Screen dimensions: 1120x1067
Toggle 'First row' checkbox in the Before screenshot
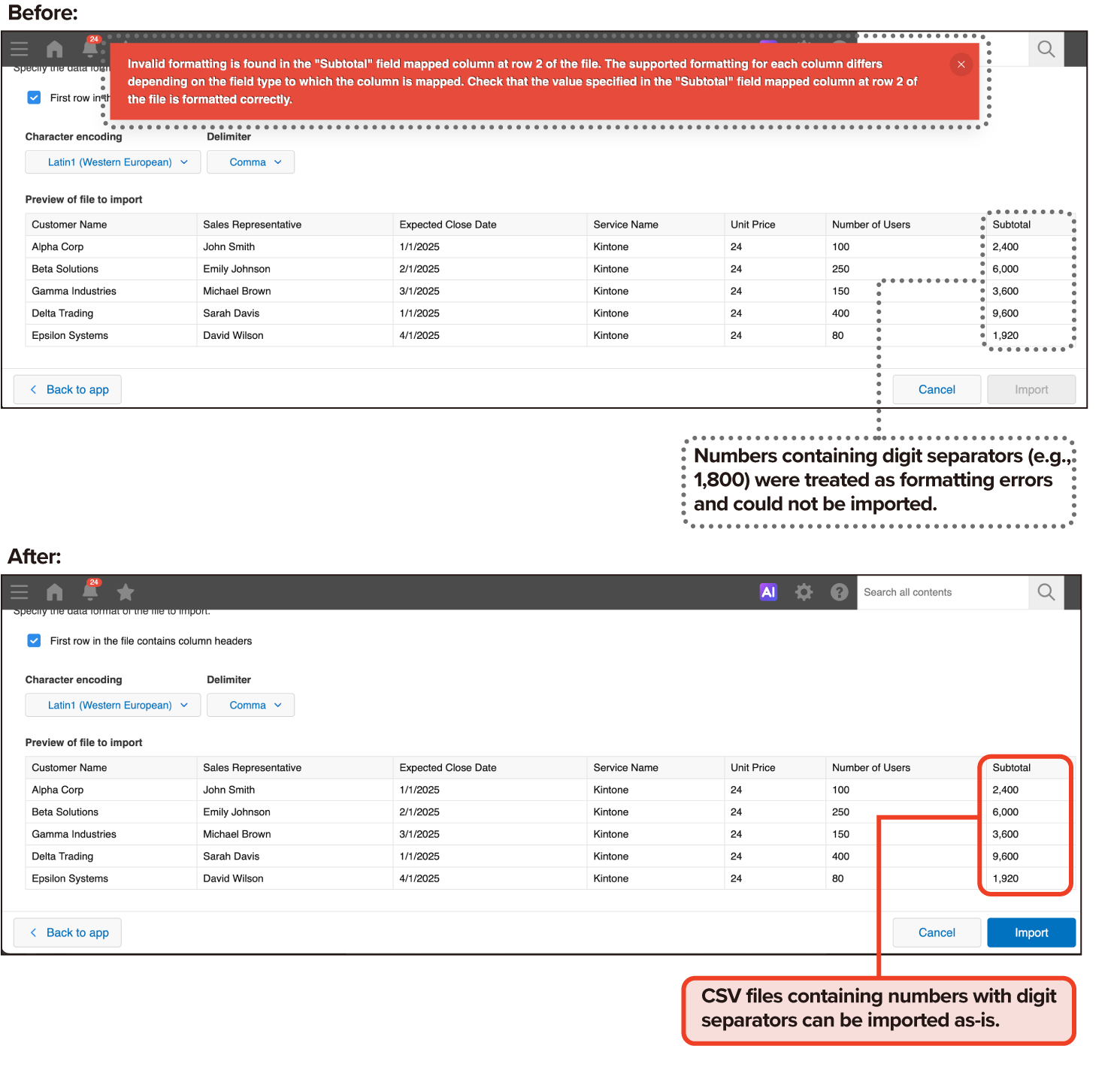(x=34, y=98)
